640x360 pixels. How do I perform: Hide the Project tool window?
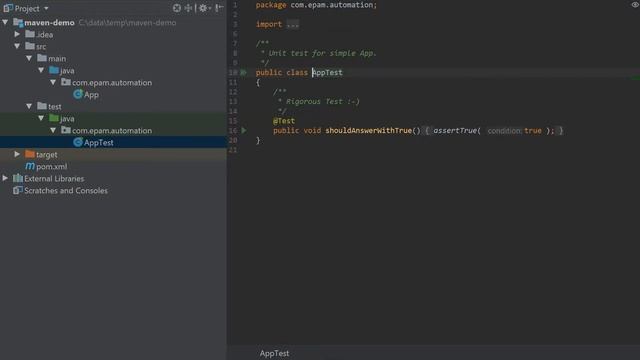pyautogui.click(x=219, y=8)
